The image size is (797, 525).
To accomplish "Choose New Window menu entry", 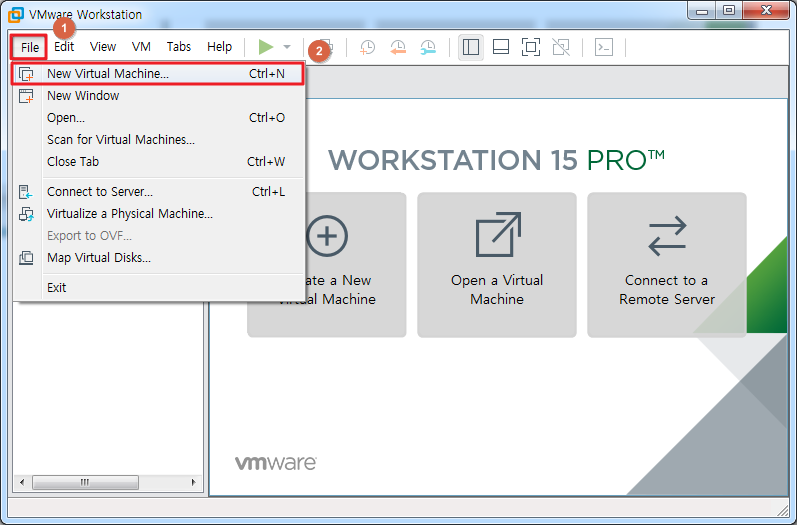I will [158, 96].
